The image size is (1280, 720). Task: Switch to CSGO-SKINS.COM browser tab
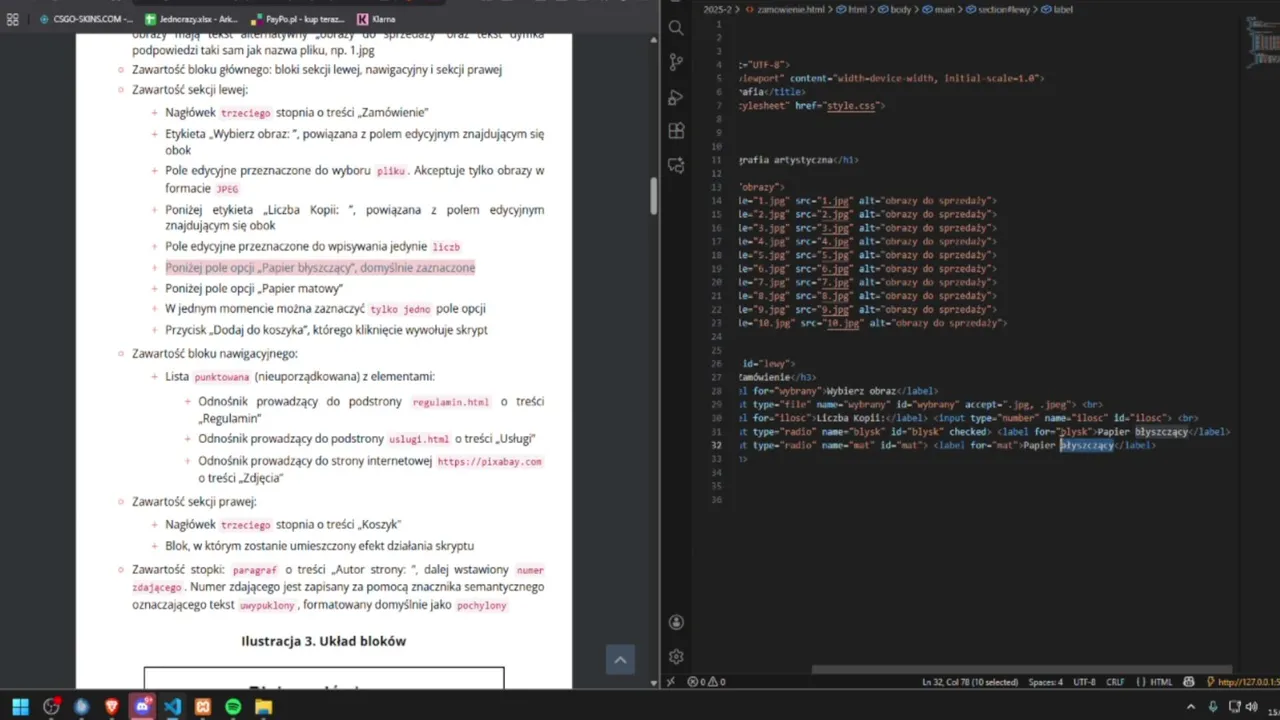pos(86,19)
